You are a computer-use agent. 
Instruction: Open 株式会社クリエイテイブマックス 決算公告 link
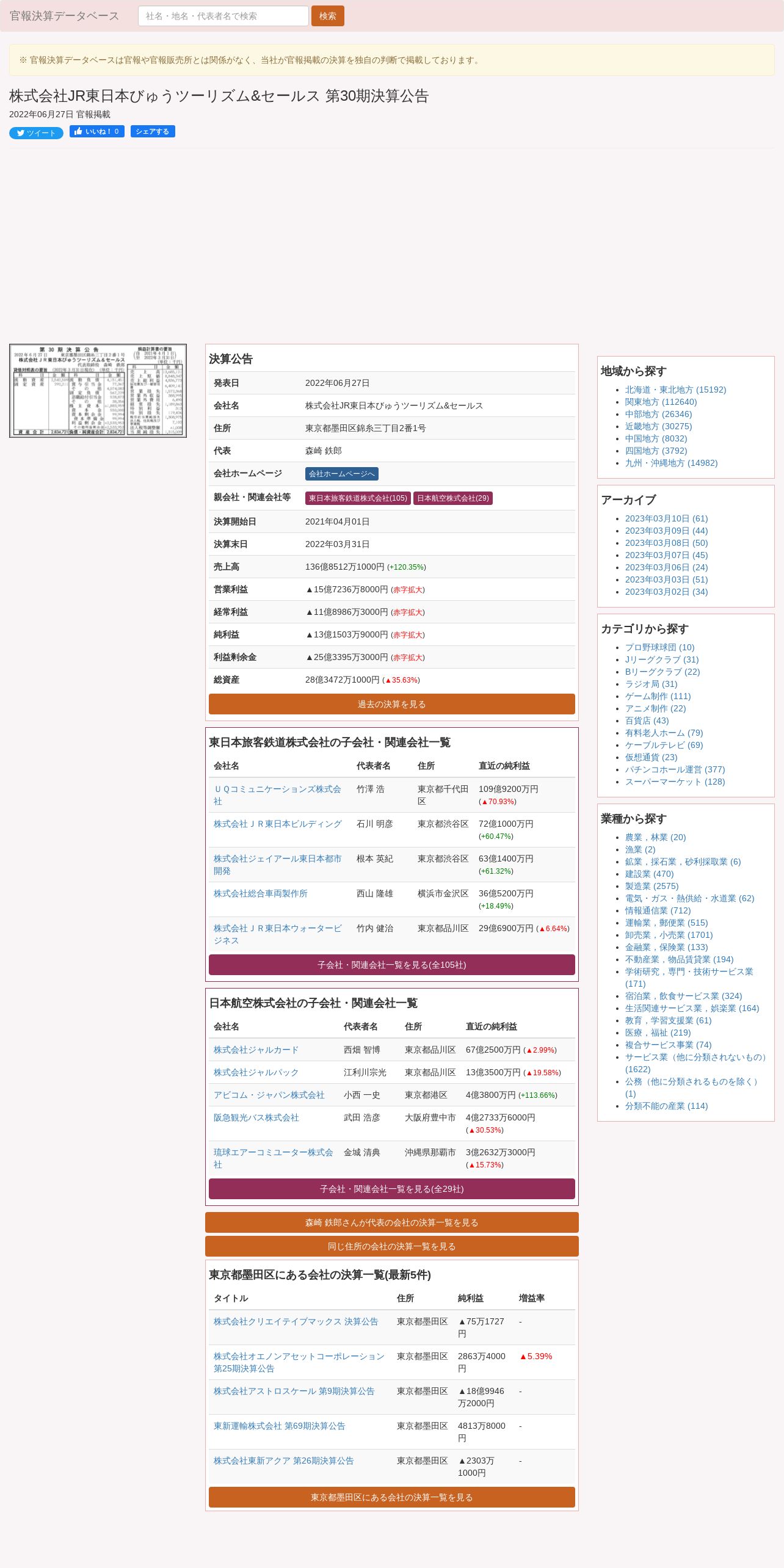pyautogui.click(x=296, y=1321)
